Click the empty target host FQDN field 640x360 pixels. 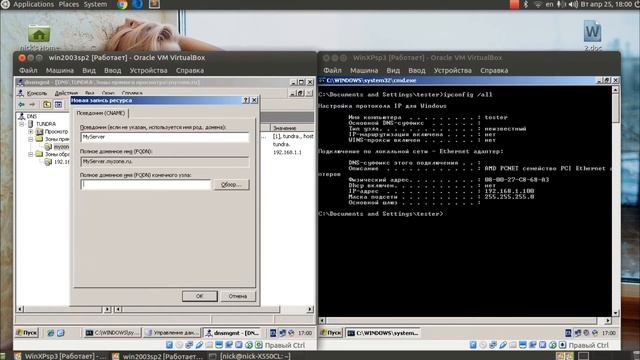tap(146, 184)
